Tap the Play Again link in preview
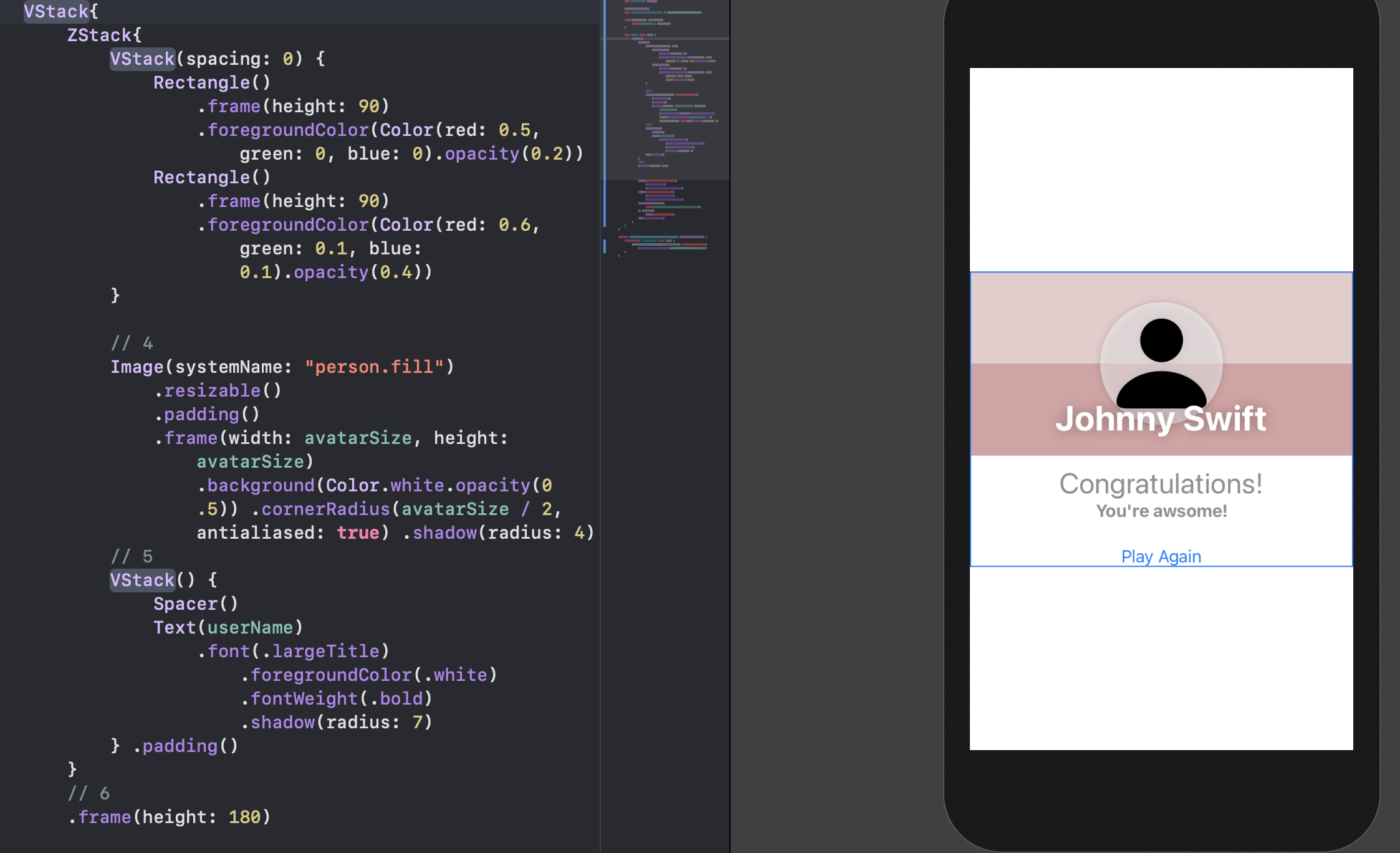The width and height of the screenshot is (1400, 853). pyautogui.click(x=1161, y=556)
